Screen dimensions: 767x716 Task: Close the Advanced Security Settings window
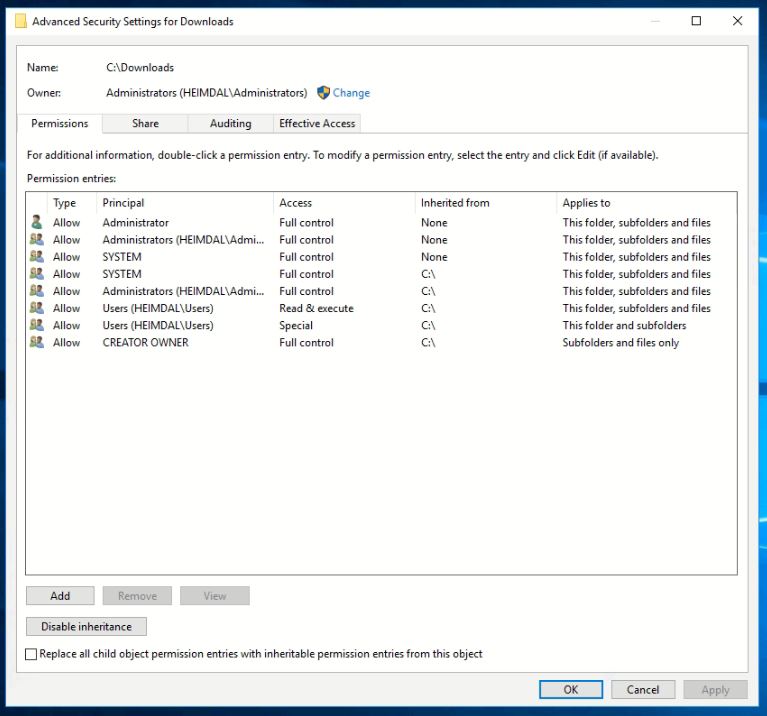737,21
